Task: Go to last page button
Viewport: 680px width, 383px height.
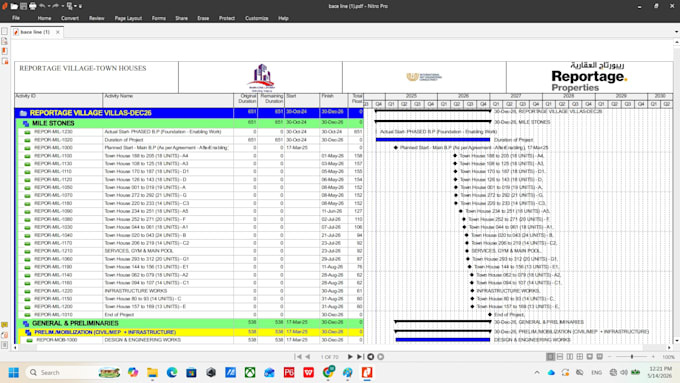Action: point(360,357)
